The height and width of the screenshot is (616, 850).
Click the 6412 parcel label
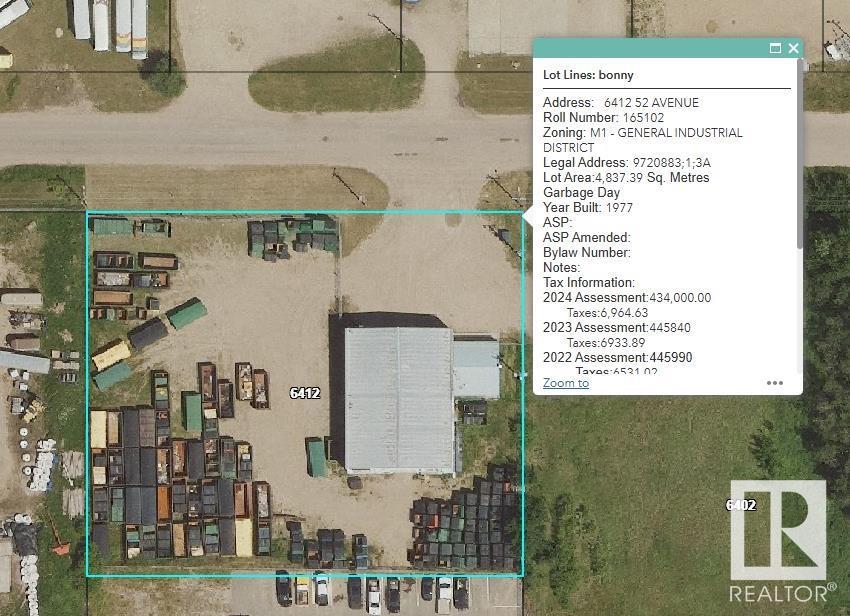tap(304, 393)
